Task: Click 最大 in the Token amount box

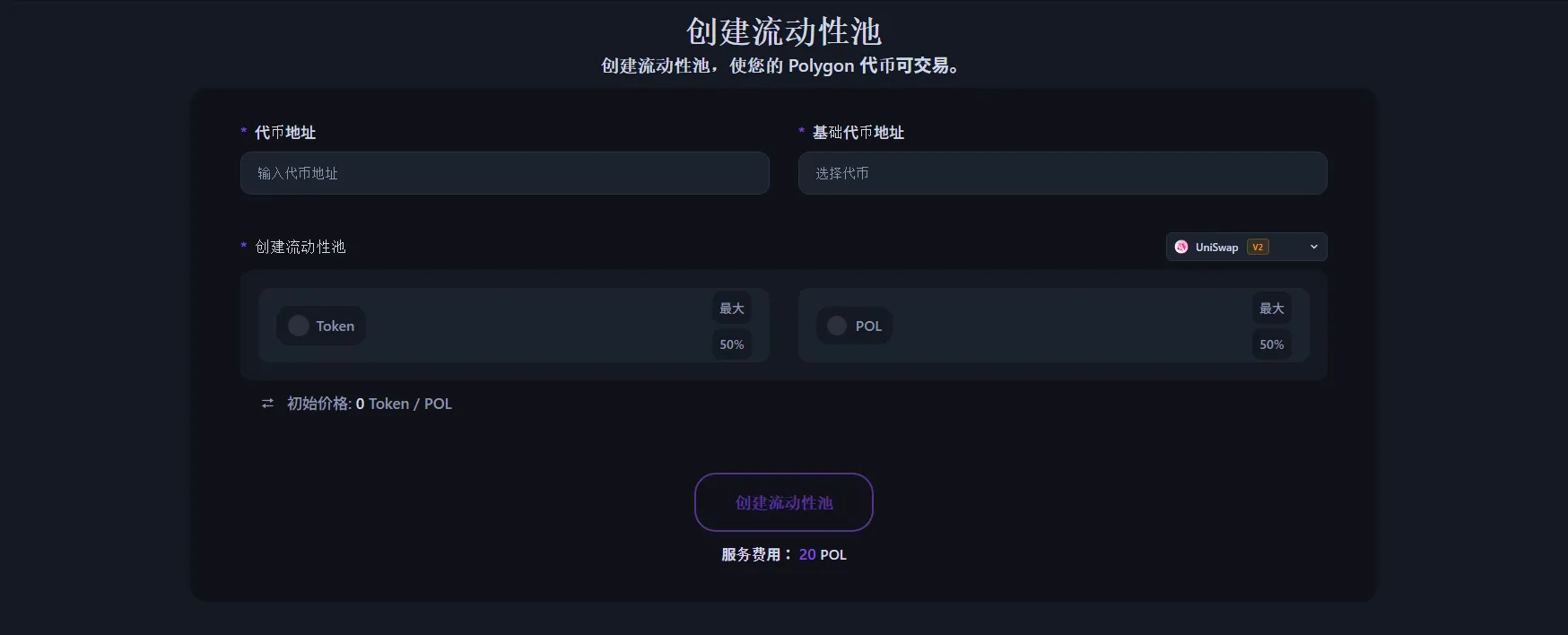Action: click(x=731, y=309)
